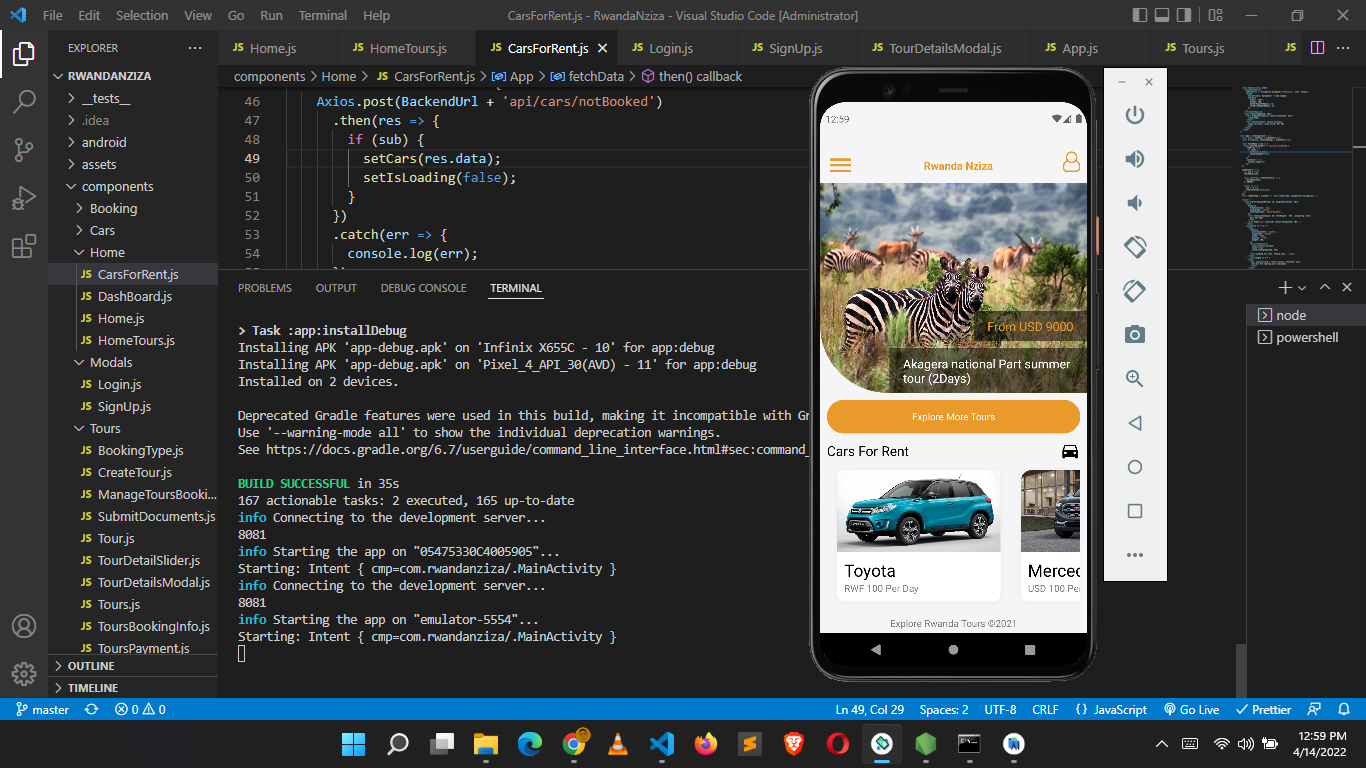Start the Go Live server
1366x768 pixels.
click(1190, 709)
